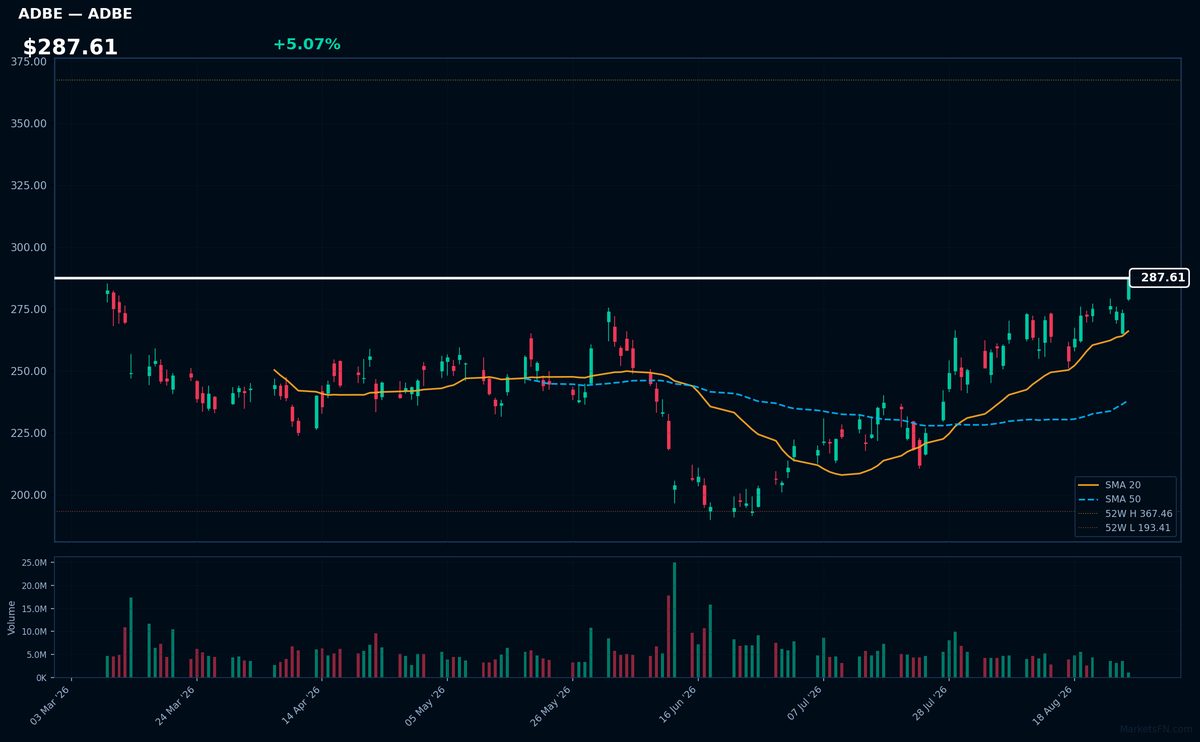Click the 16 Jun '26 date label

click(x=676, y=705)
